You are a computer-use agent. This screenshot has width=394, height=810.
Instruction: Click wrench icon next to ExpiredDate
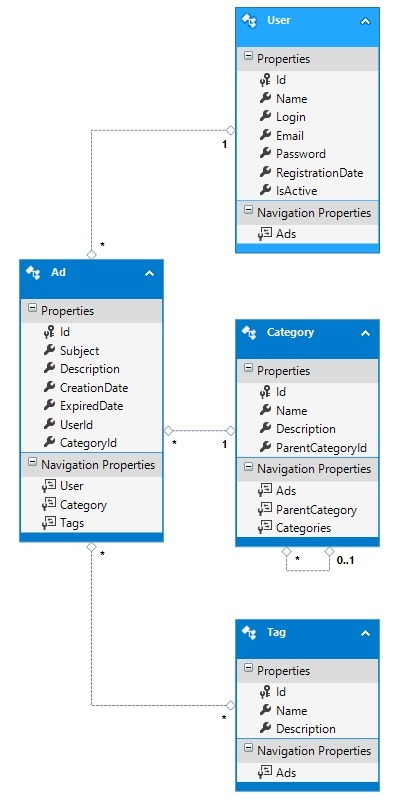[x=50, y=406]
